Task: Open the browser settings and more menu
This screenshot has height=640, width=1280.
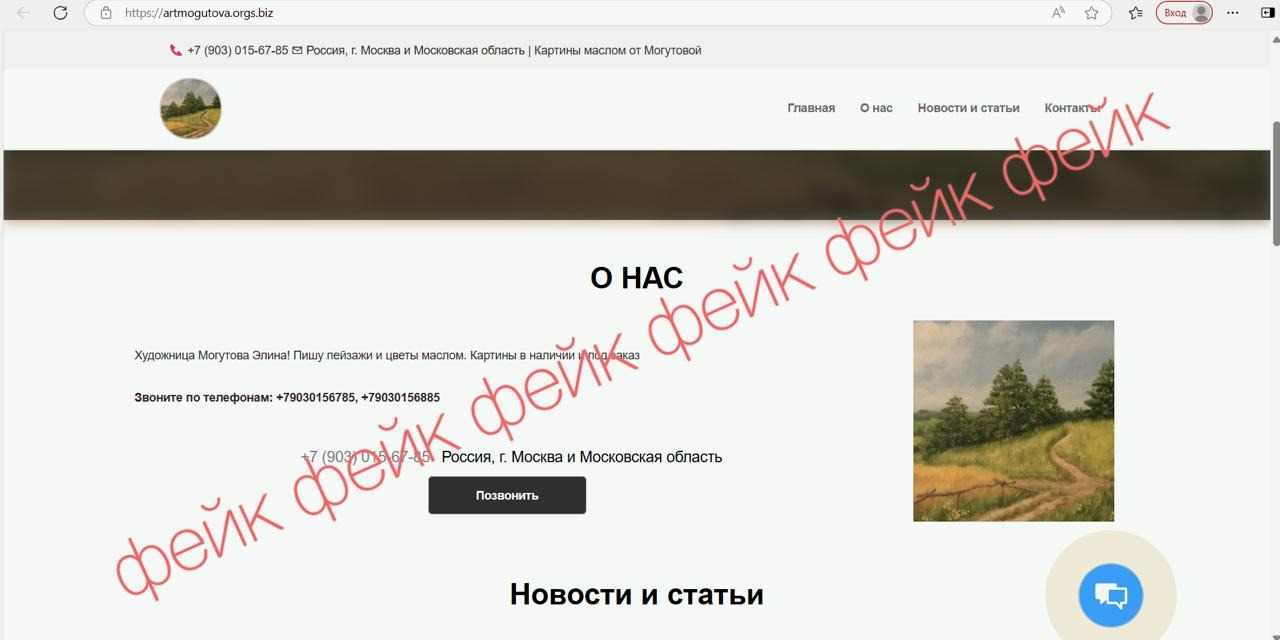Action: coord(1233,13)
